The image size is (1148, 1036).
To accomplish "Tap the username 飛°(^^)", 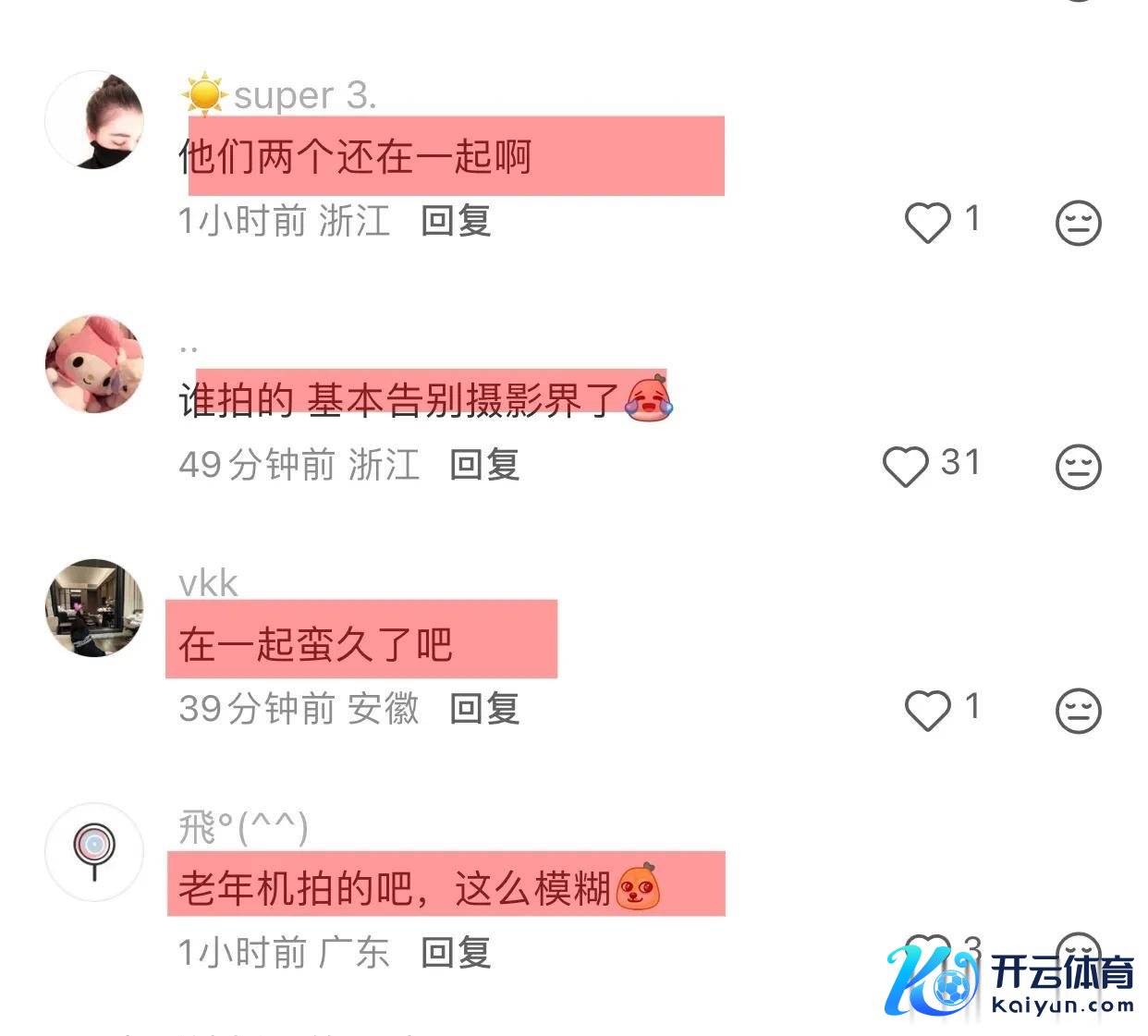I will coord(243,827).
